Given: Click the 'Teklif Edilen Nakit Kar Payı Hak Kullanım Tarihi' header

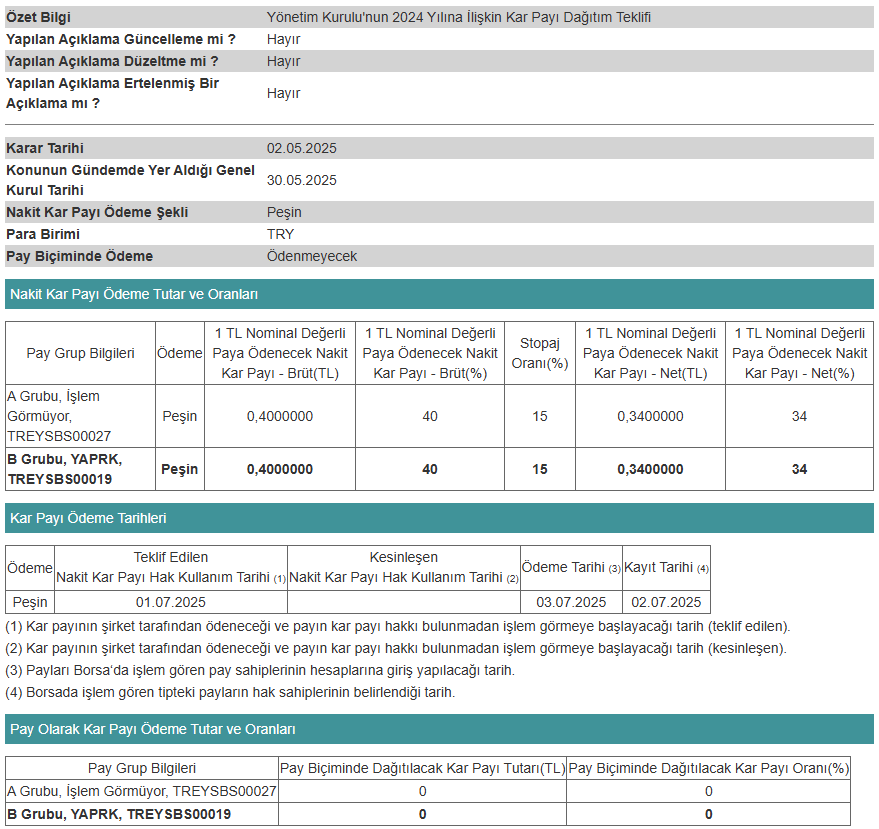Looking at the screenshot, I should pyautogui.click(x=171, y=567).
